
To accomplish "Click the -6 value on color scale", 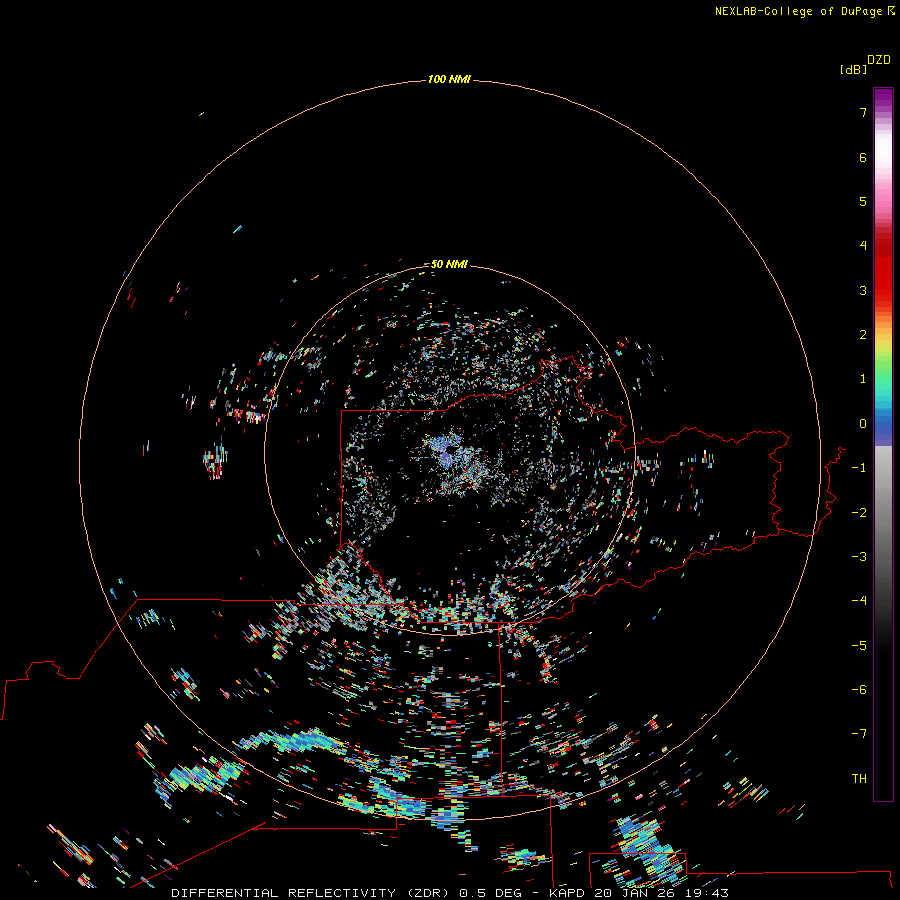I will [859, 690].
